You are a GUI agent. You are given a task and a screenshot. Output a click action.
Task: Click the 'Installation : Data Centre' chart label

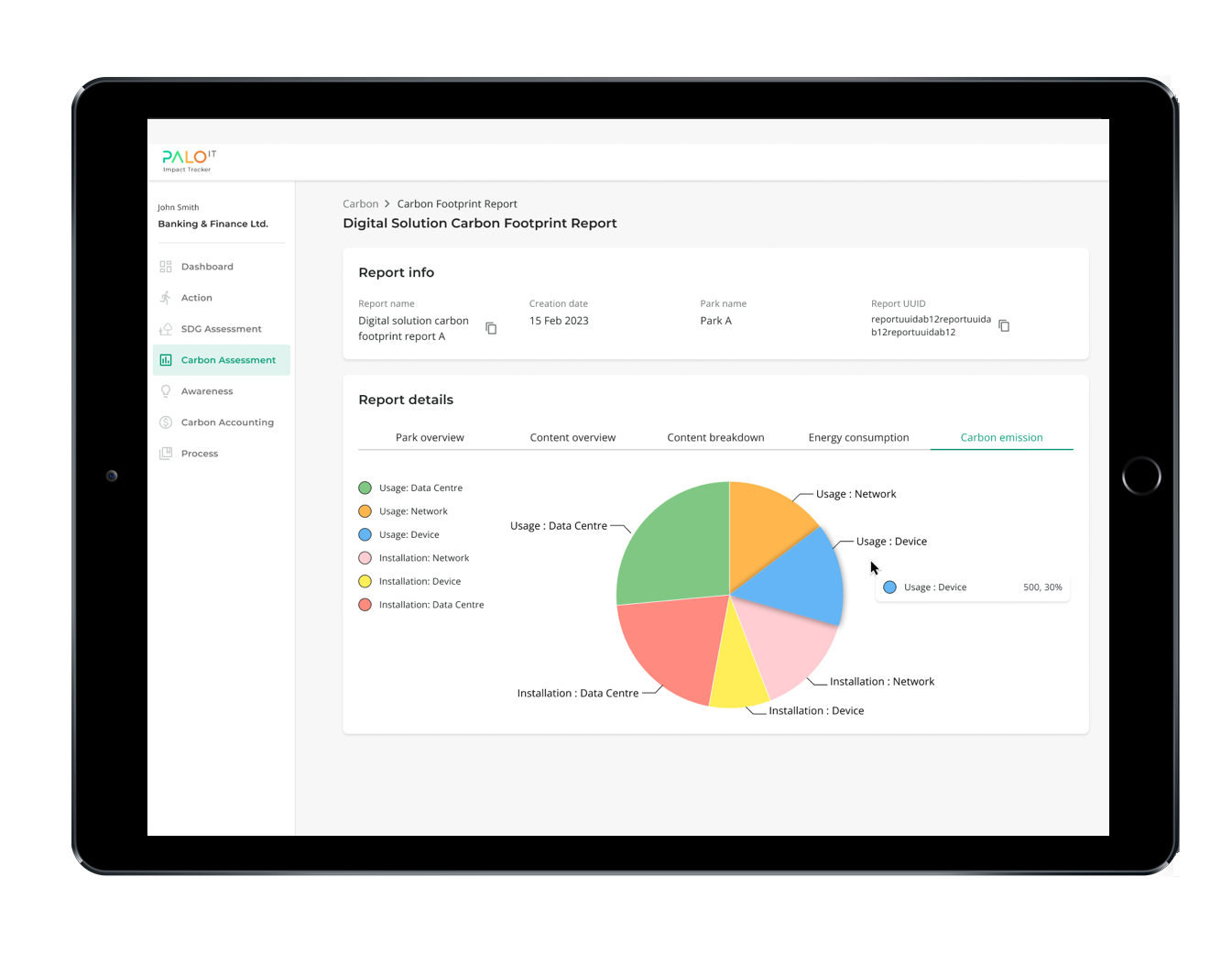coord(578,694)
